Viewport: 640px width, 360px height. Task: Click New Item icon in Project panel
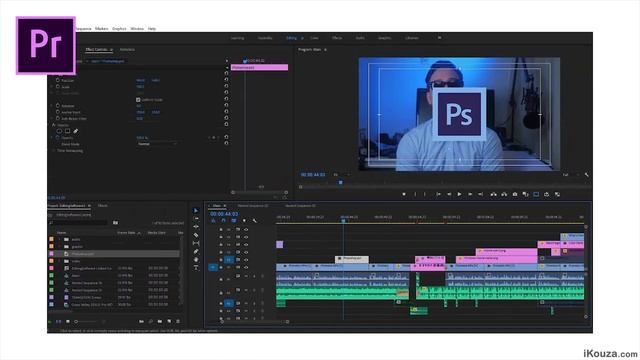pyautogui.click(x=169, y=322)
